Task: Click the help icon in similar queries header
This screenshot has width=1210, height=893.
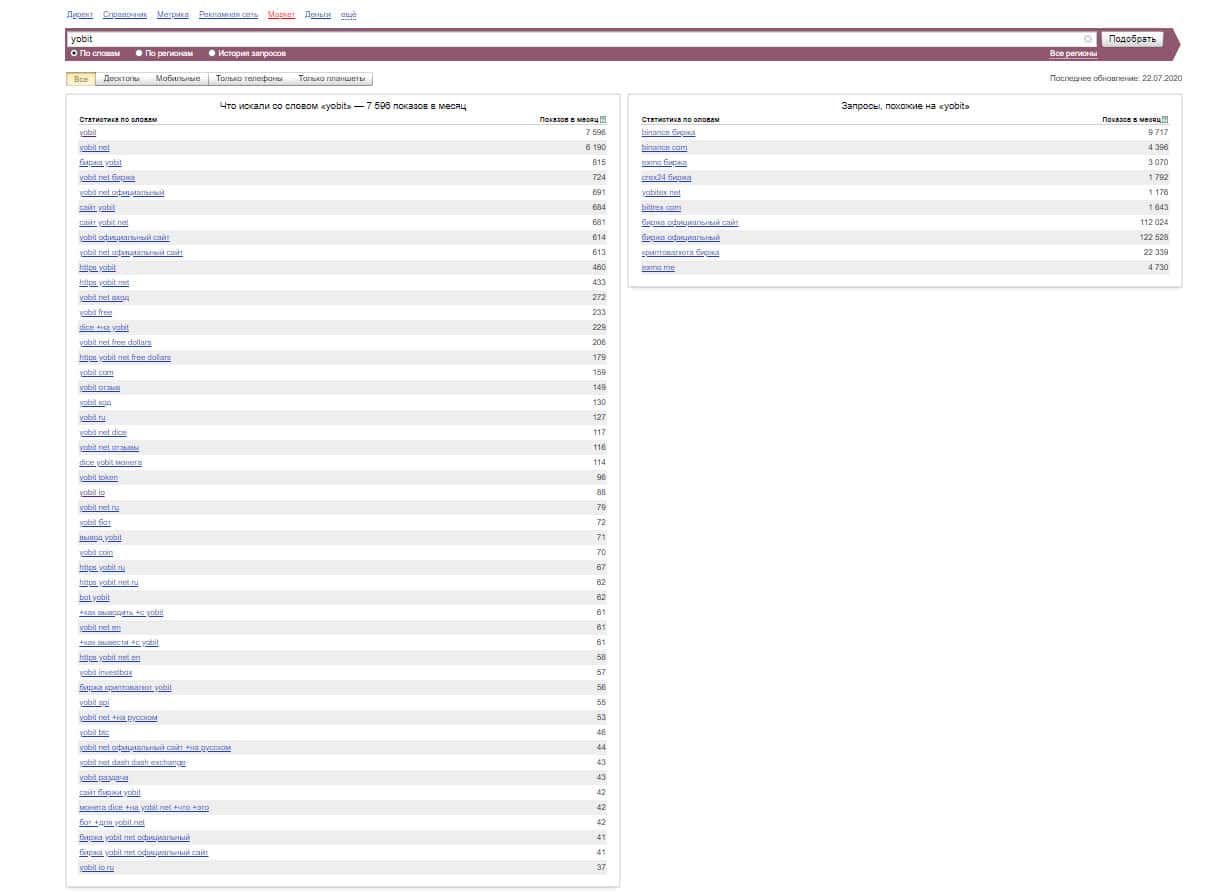Action: [1165, 120]
